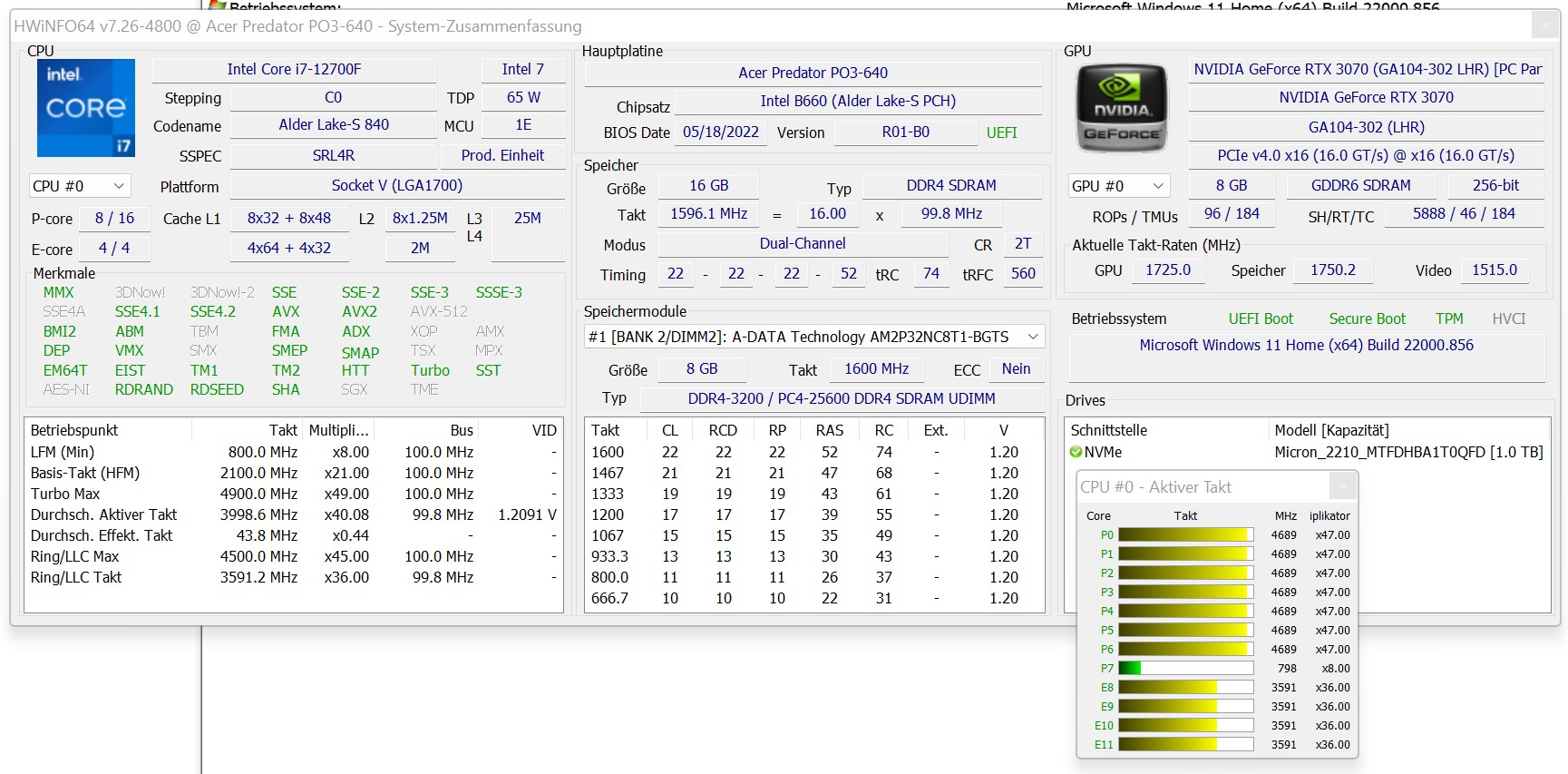Click the EM64T feature flag
The width and height of the screenshot is (1568, 774).
click(65, 371)
